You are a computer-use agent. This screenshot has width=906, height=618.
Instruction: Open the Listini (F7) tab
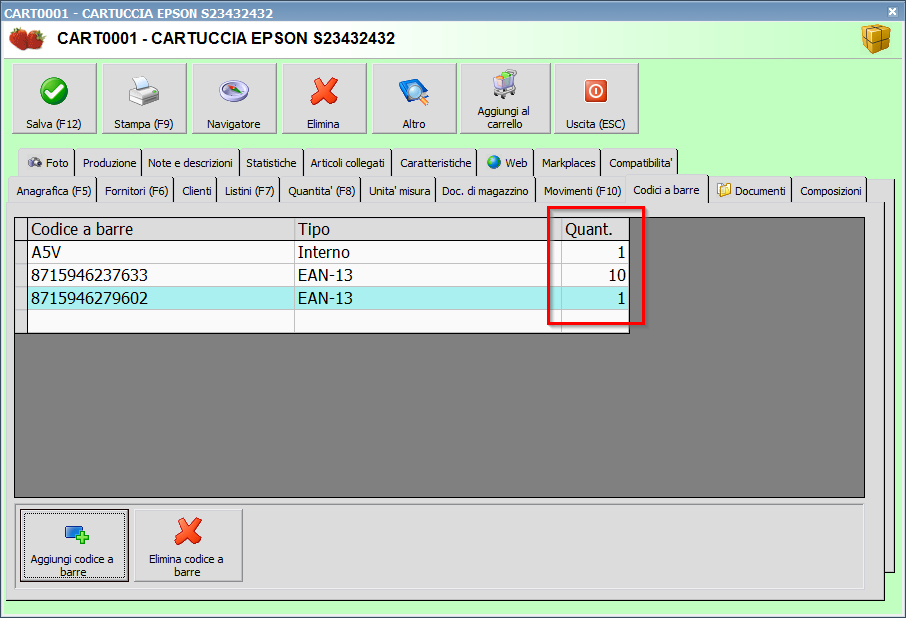(249, 191)
